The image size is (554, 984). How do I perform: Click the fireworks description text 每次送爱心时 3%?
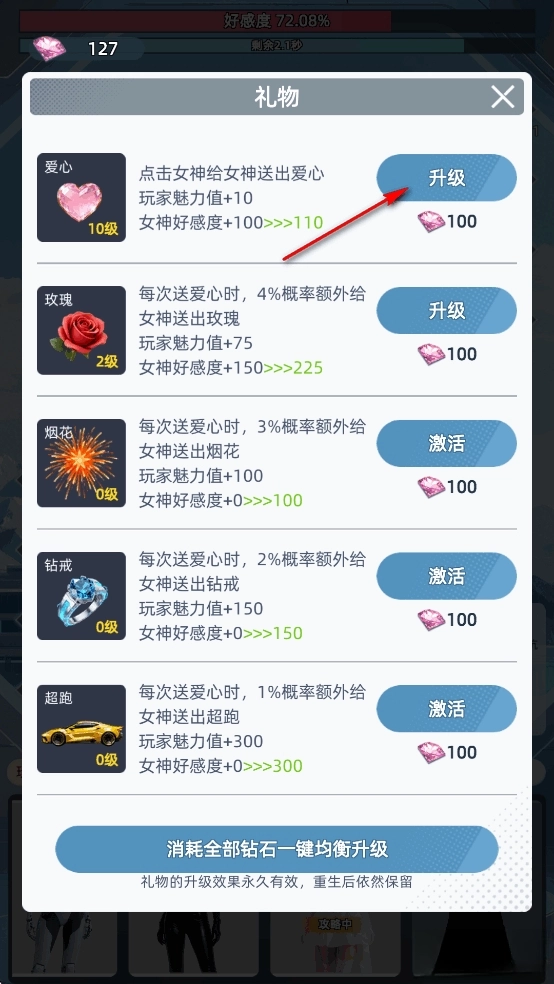252,428
